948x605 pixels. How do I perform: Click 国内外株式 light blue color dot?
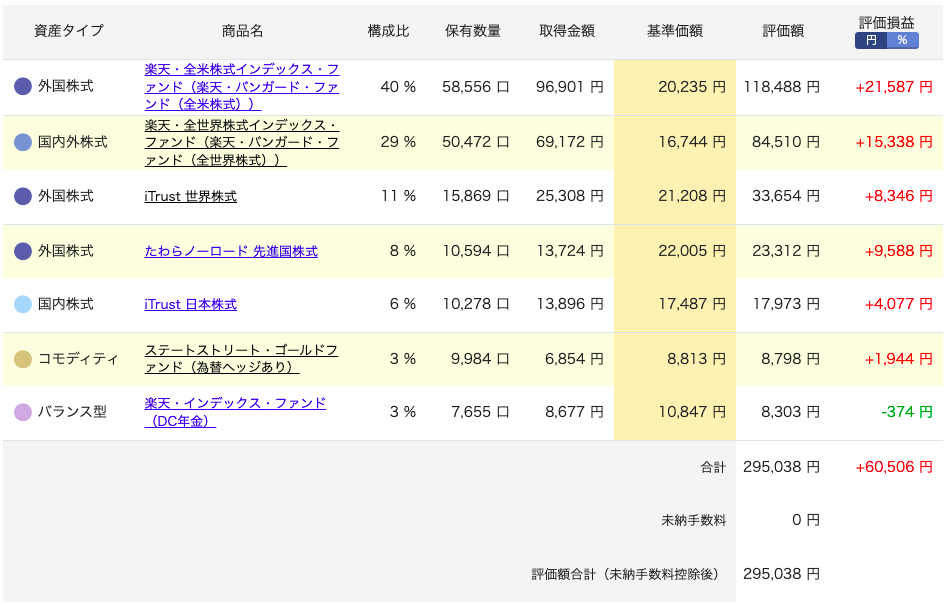click(x=23, y=142)
